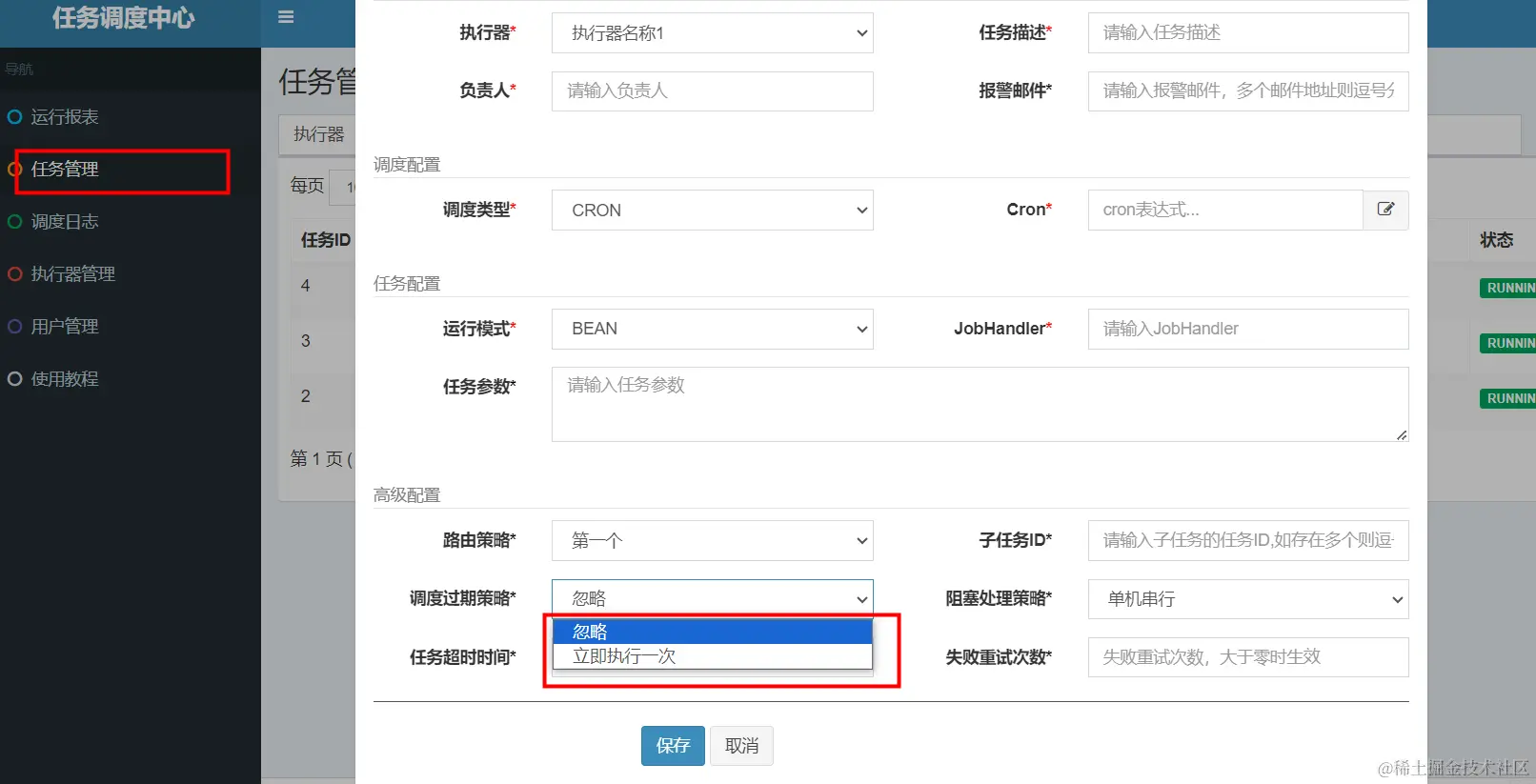Click task ID 4 cell
This screenshot has height=784, width=1536.
tap(305, 286)
